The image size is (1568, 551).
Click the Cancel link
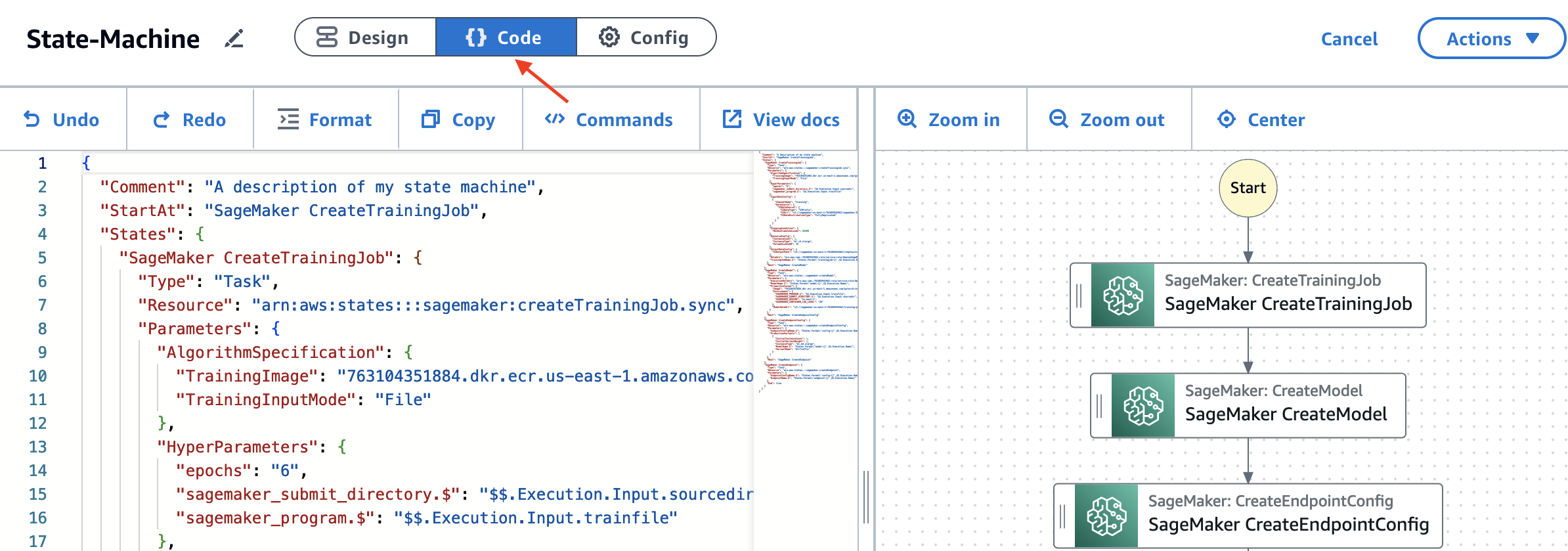coord(1349,39)
